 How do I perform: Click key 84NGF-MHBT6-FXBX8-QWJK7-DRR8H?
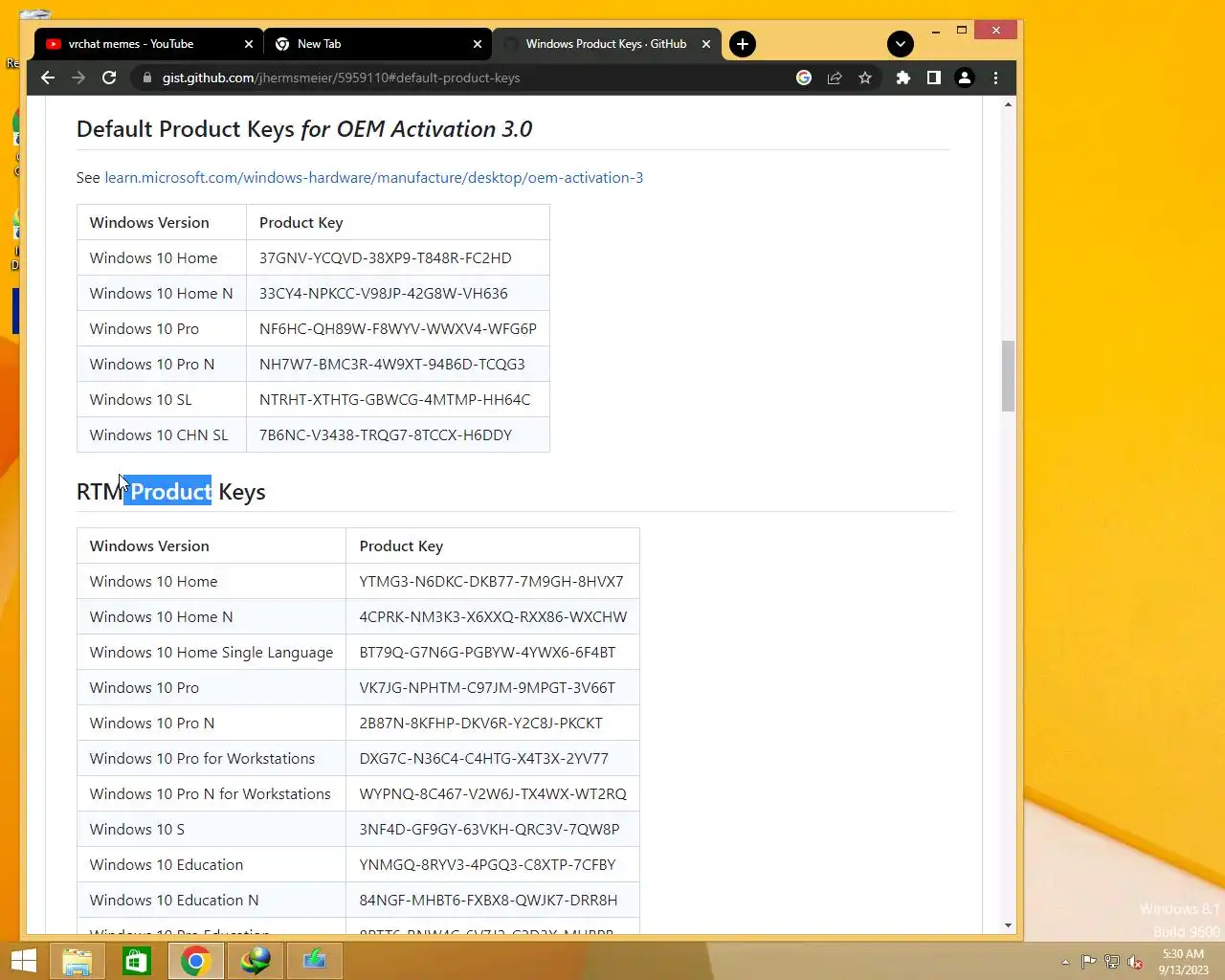point(488,901)
